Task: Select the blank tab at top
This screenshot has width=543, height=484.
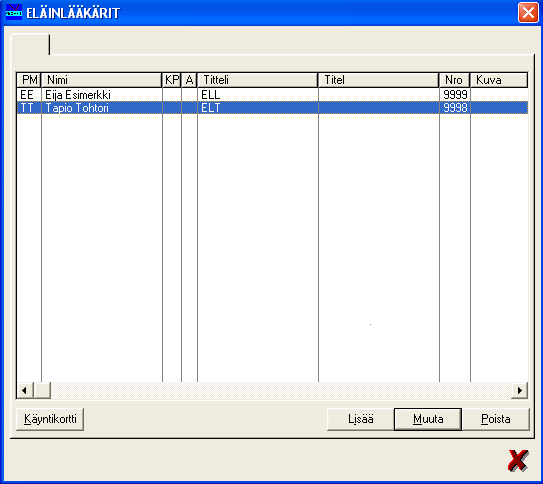Action: [x=30, y=44]
